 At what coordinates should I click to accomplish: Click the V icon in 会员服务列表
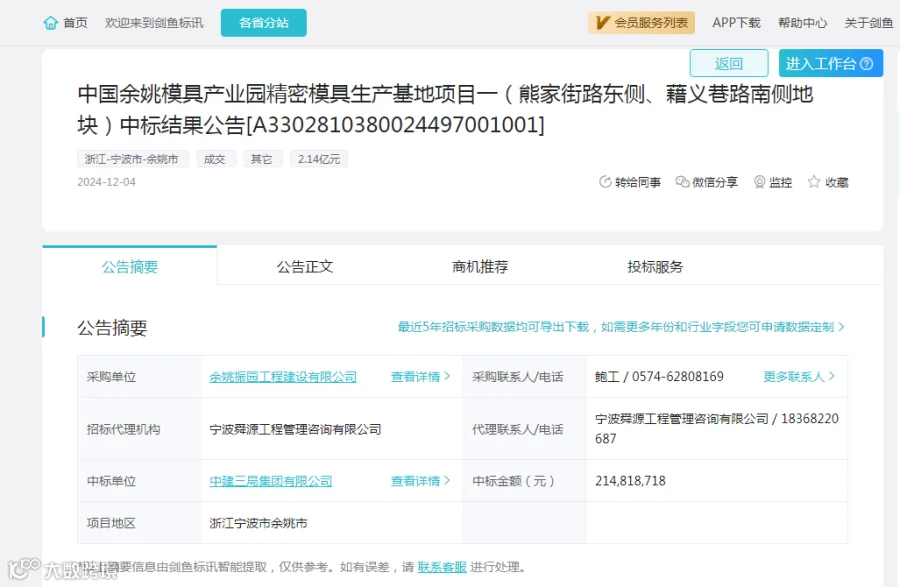[x=602, y=23]
